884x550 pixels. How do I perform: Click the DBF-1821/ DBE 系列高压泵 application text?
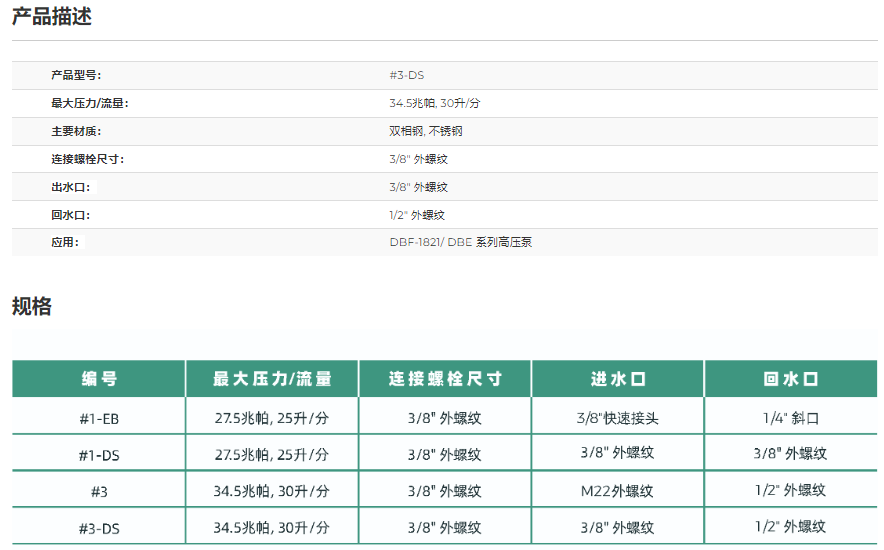[460, 242]
